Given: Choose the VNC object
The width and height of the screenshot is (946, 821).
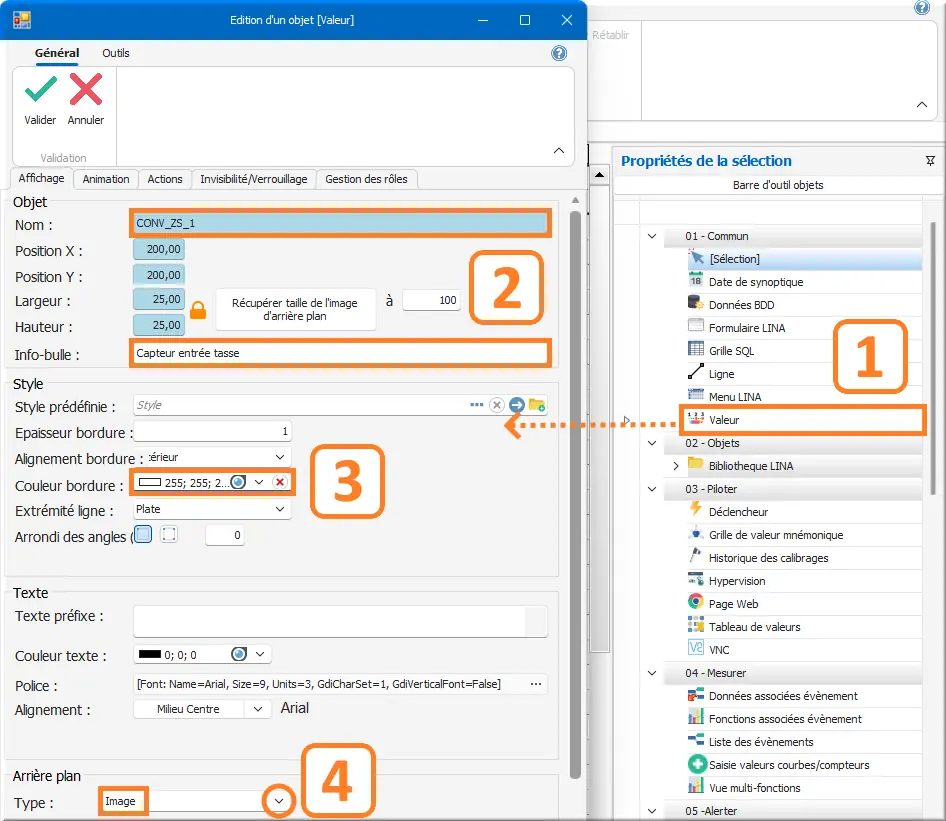Looking at the screenshot, I should pos(805,650).
